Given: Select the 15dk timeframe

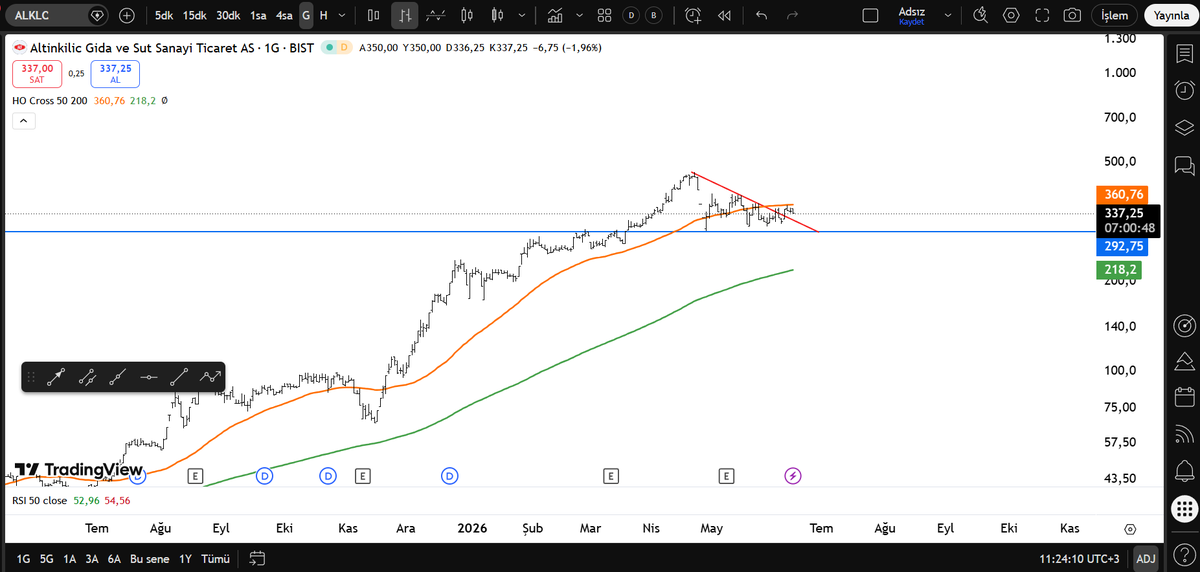Looking at the screenshot, I should (194, 15).
